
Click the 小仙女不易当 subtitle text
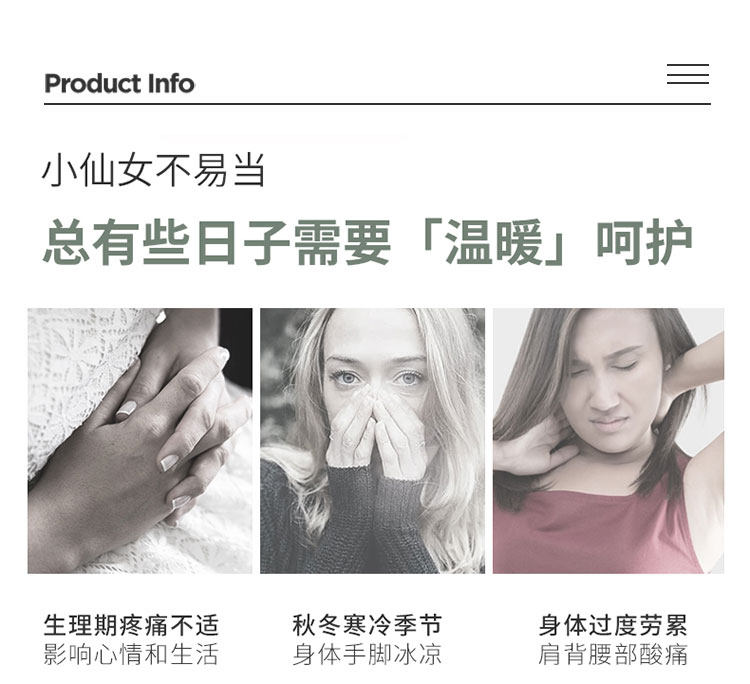pos(154,170)
